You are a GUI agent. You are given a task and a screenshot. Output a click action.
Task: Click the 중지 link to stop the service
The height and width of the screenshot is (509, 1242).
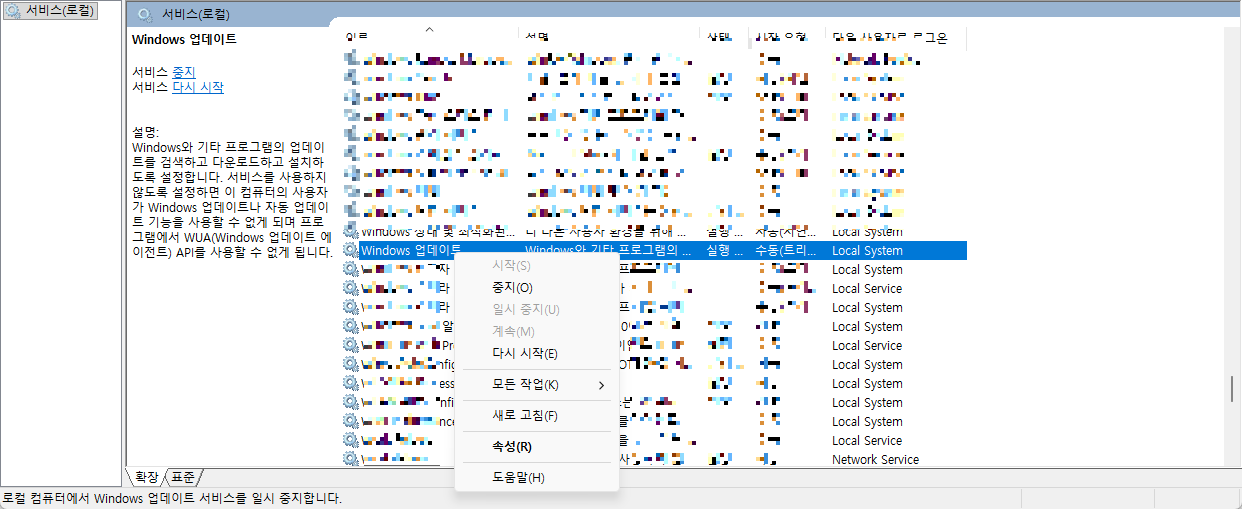(x=184, y=72)
